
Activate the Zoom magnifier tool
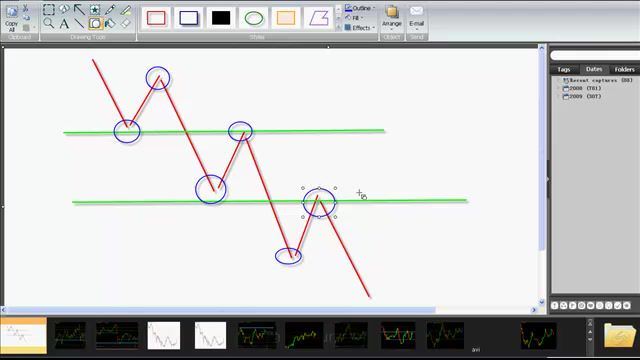(49, 23)
